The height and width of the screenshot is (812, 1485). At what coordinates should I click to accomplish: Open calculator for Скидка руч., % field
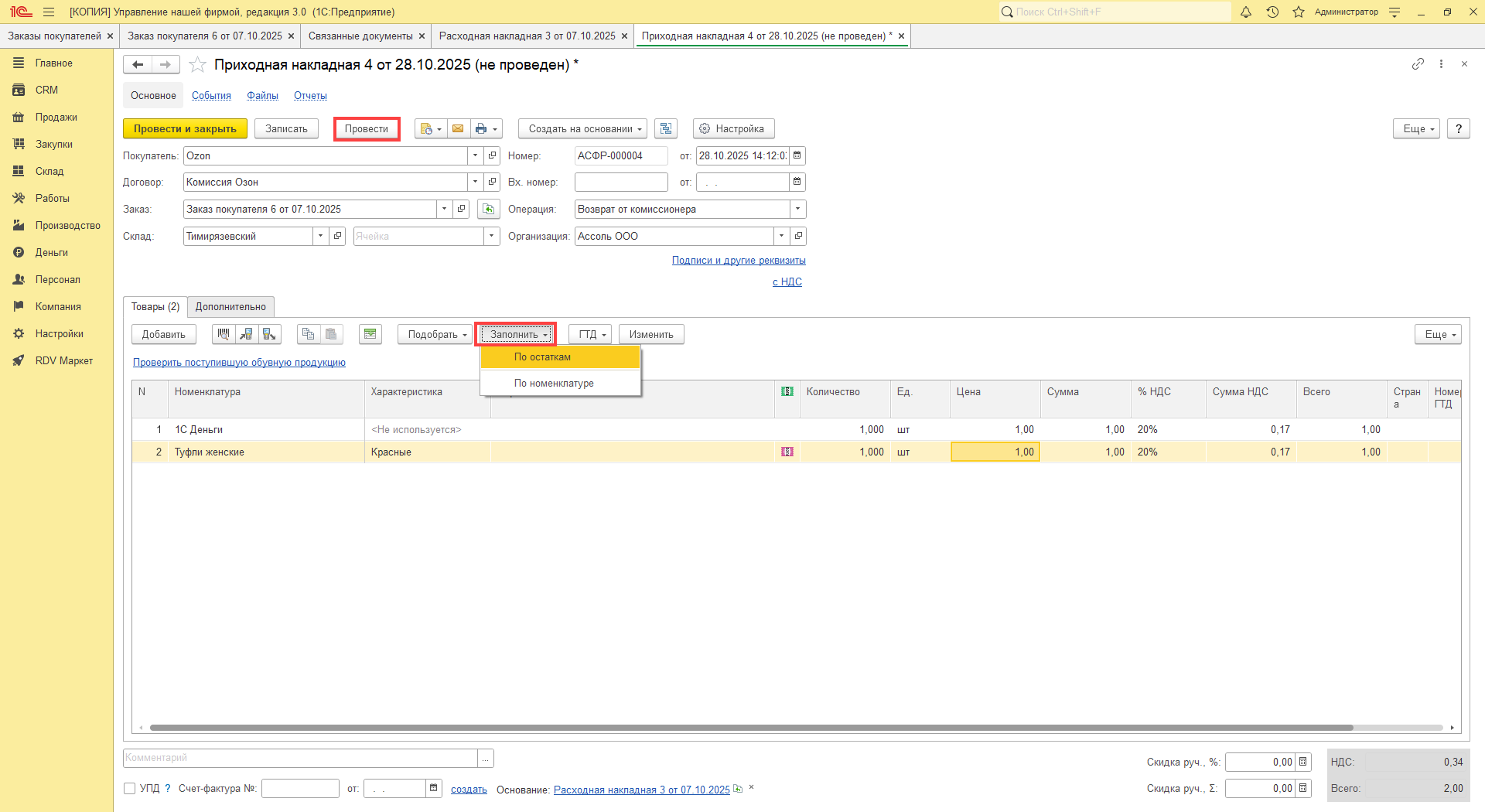pos(1303,762)
